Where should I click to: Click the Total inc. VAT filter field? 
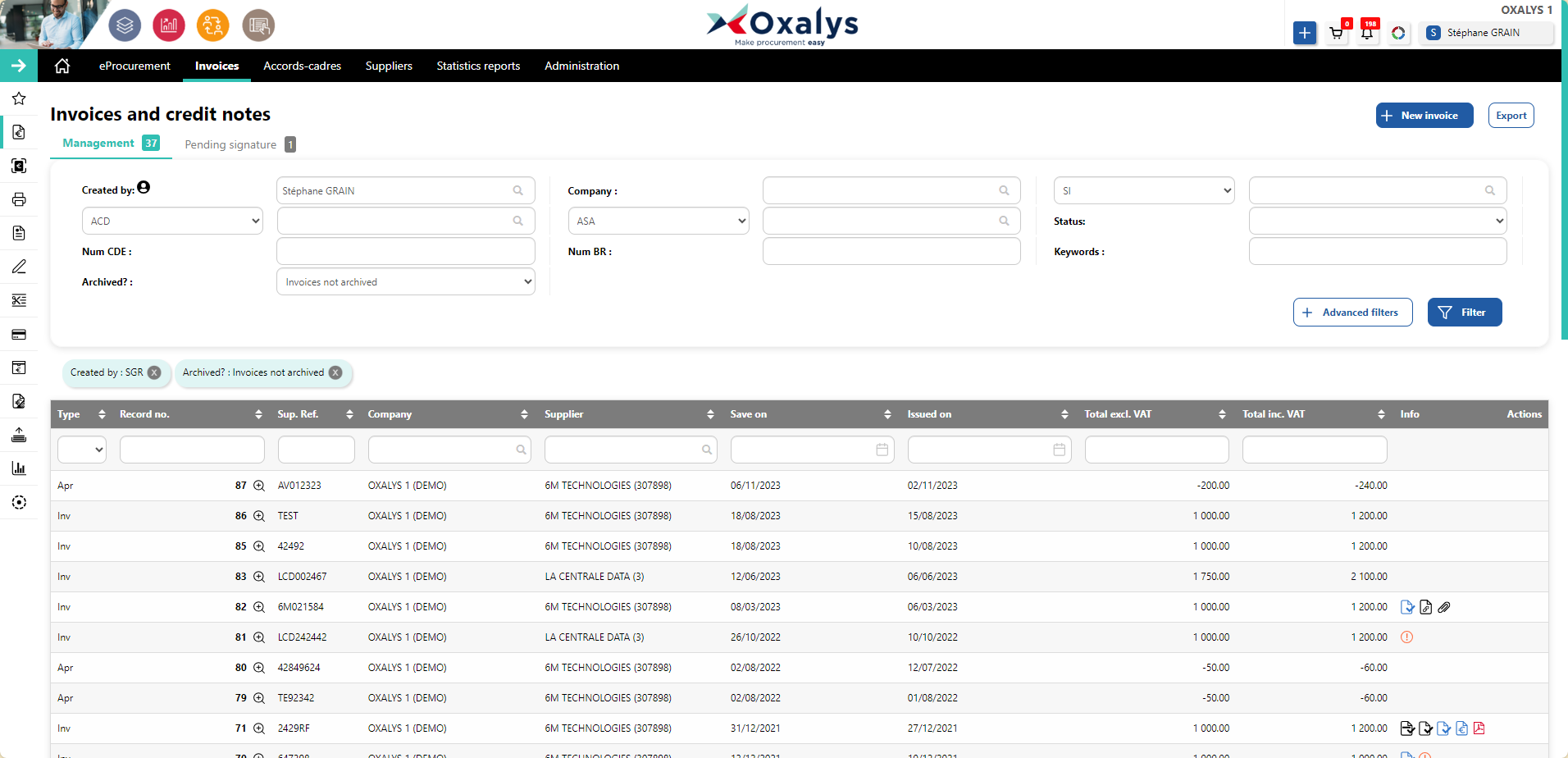click(1315, 450)
